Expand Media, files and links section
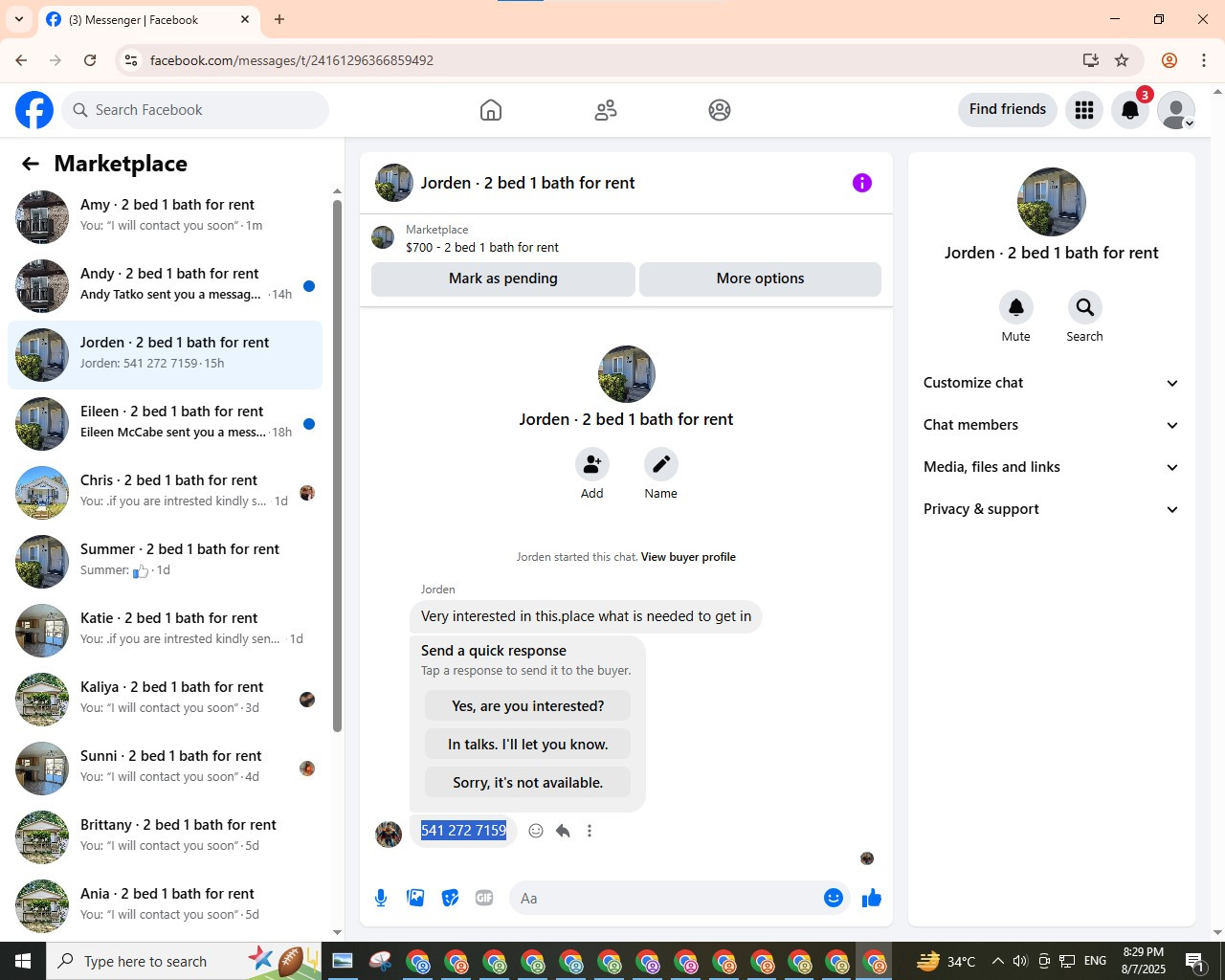This screenshot has width=1225, height=980. click(x=1051, y=467)
